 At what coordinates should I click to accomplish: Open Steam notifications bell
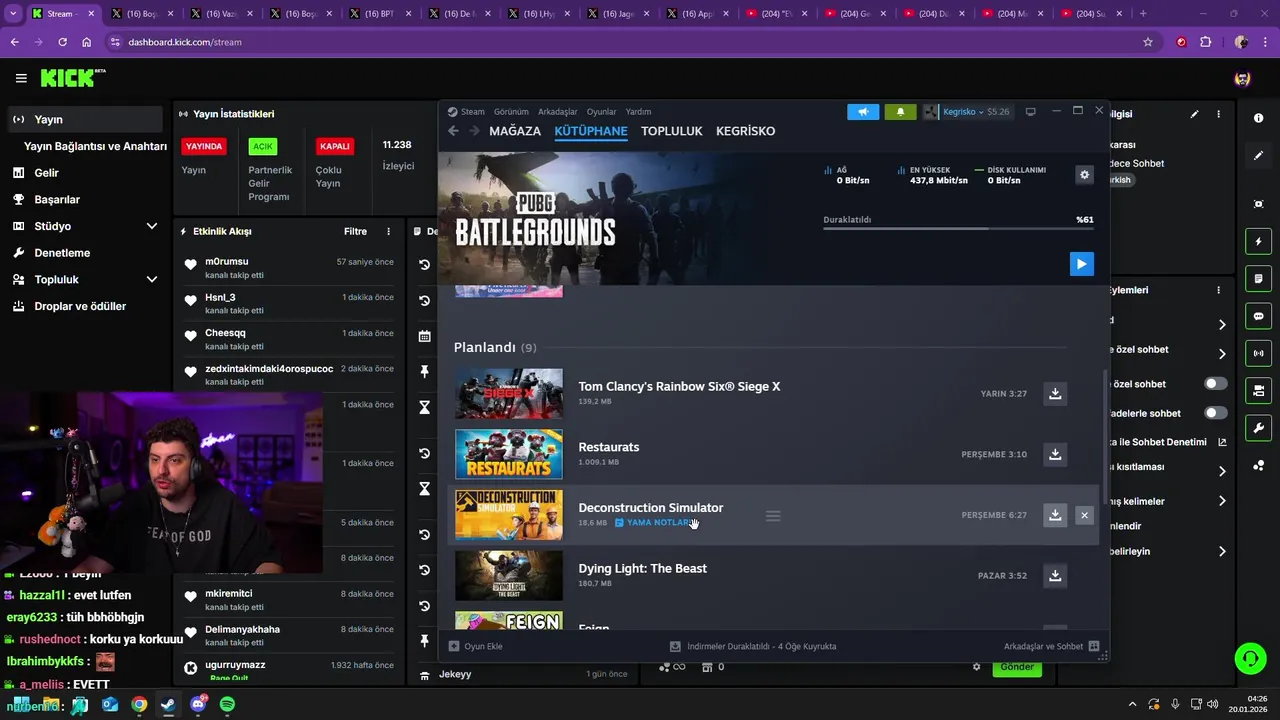click(x=900, y=112)
